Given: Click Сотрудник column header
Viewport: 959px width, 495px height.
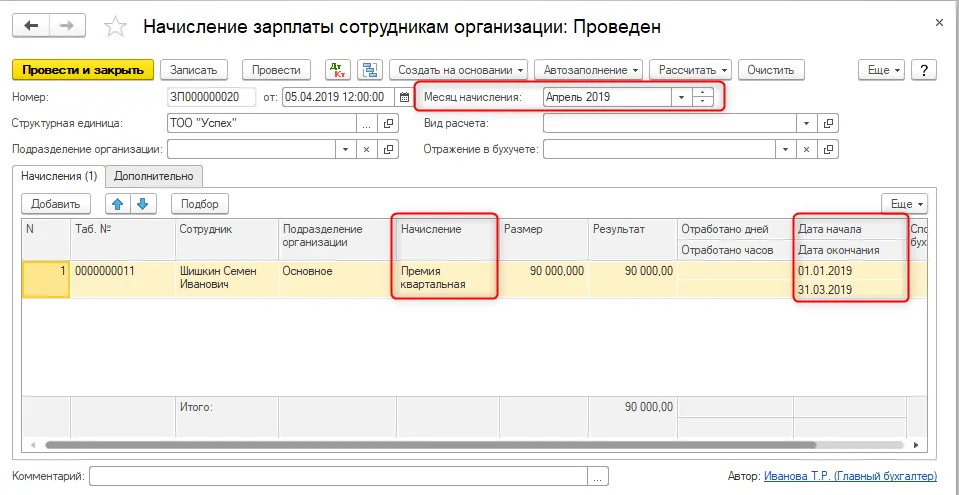Looking at the screenshot, I should (x=227, y=239).
